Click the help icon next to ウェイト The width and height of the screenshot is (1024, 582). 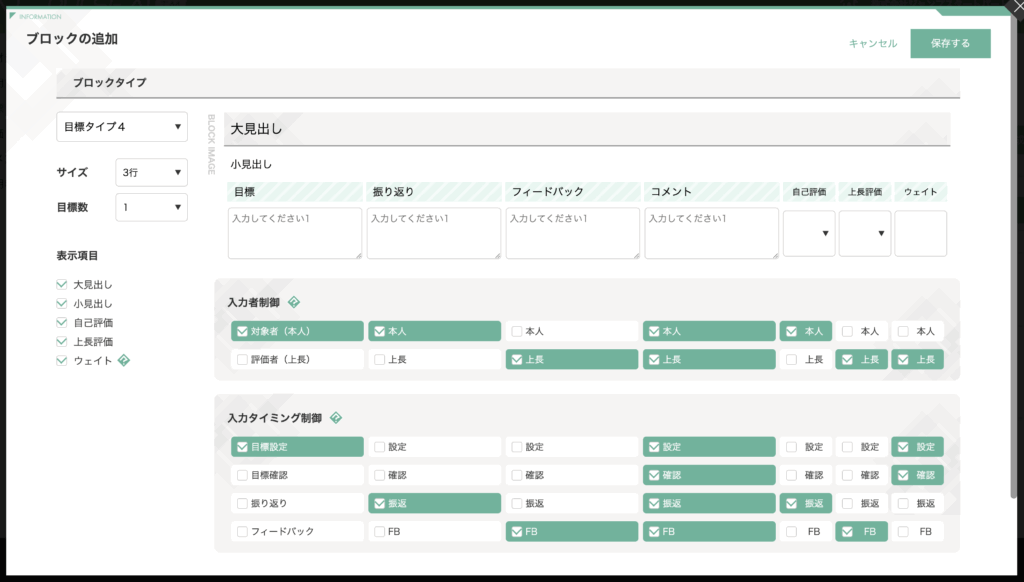pos(124,360)
